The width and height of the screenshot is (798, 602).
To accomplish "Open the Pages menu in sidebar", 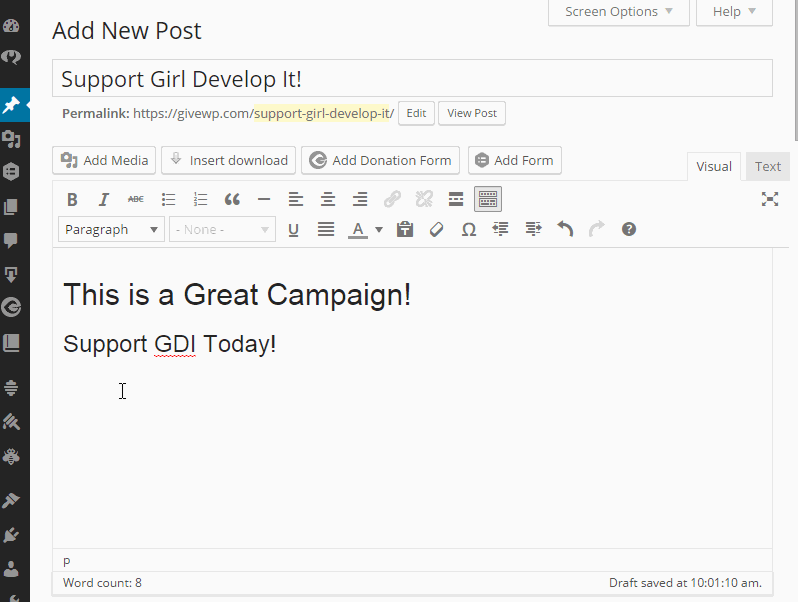I will [11, 207].
